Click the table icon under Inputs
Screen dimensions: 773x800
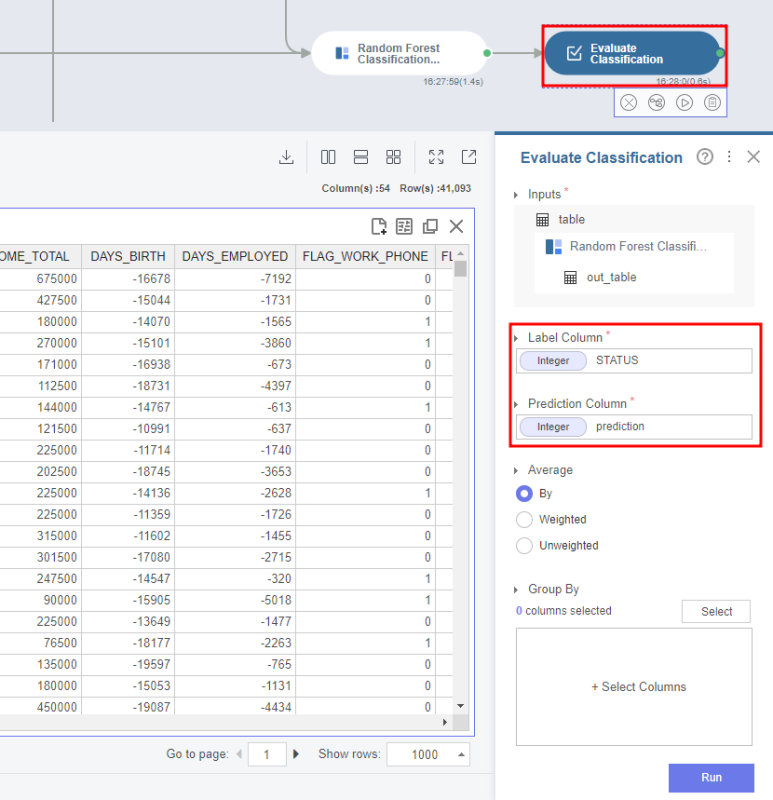(542, 220)
